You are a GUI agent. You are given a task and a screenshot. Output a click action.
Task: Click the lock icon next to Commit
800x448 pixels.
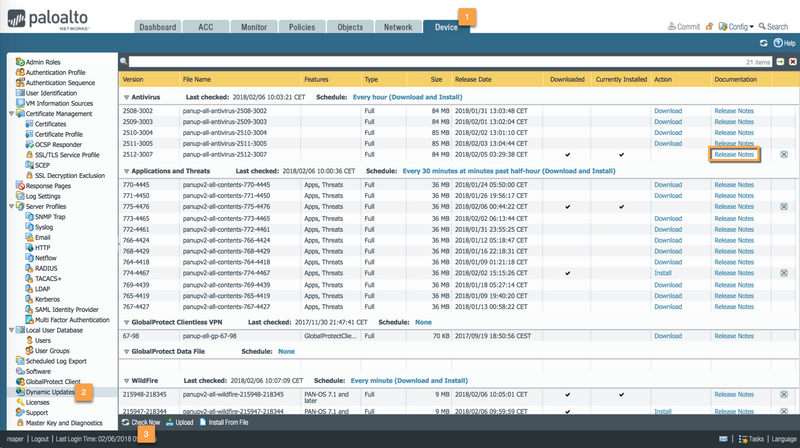tap(709, 27)
